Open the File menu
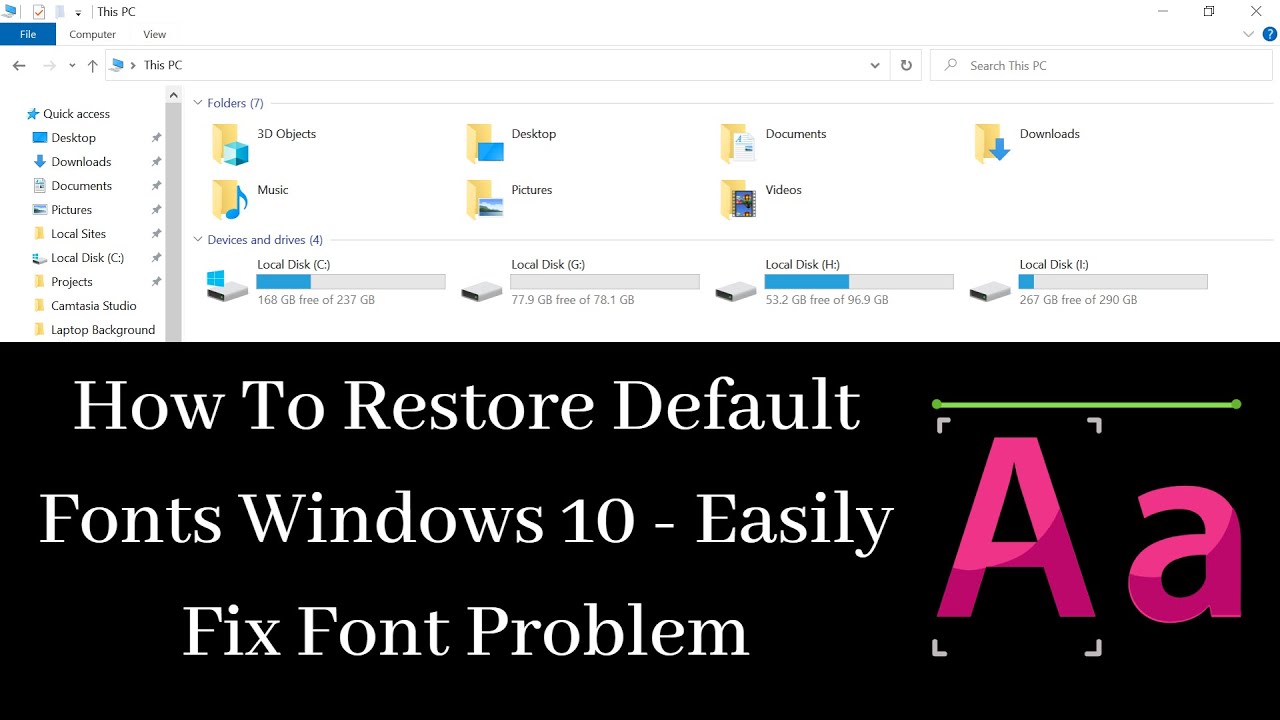The height and width of the screenshot is (720, 1280). click(28, 34)
